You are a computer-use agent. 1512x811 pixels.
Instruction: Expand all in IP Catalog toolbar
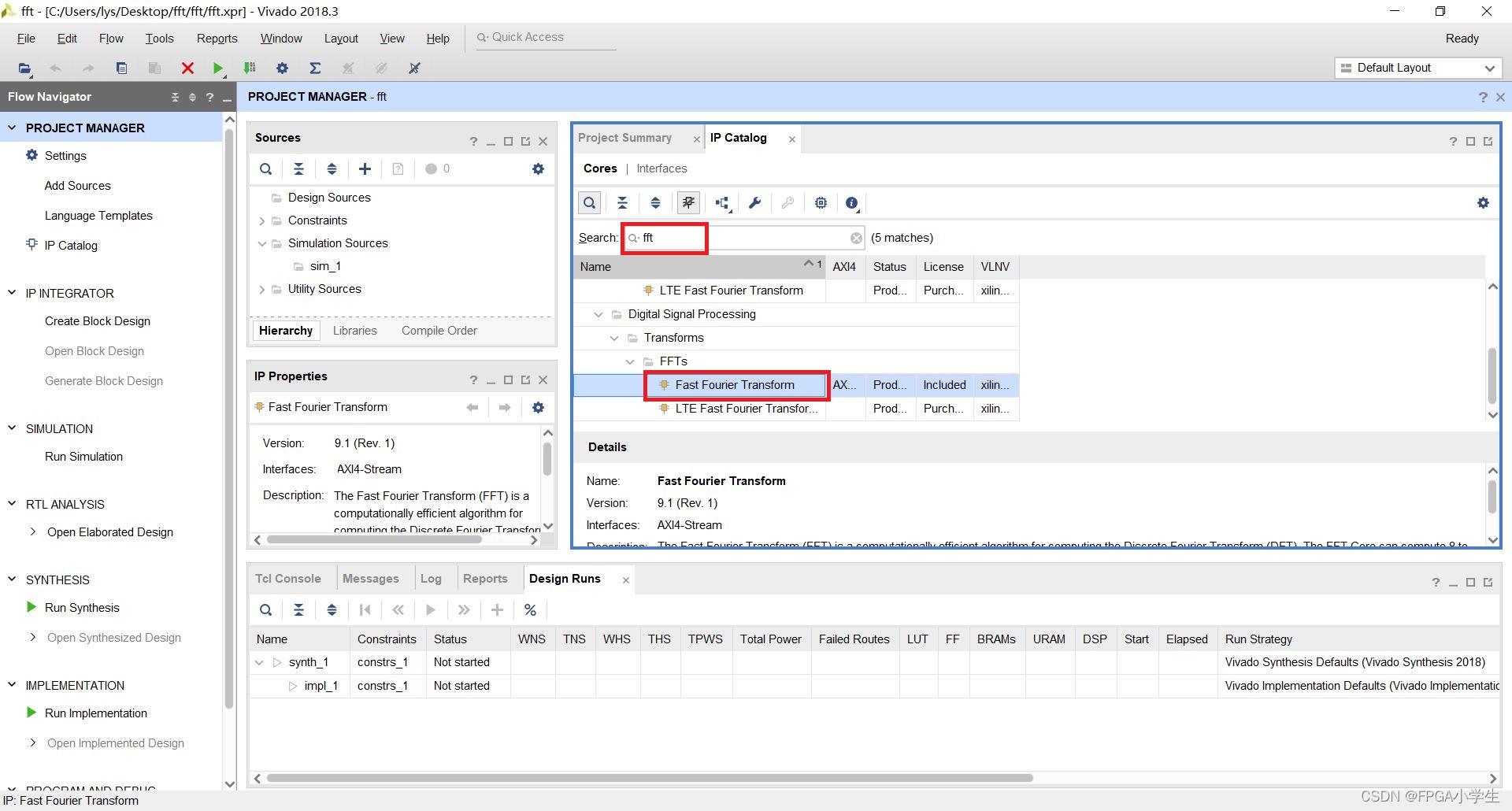[655, 203]
